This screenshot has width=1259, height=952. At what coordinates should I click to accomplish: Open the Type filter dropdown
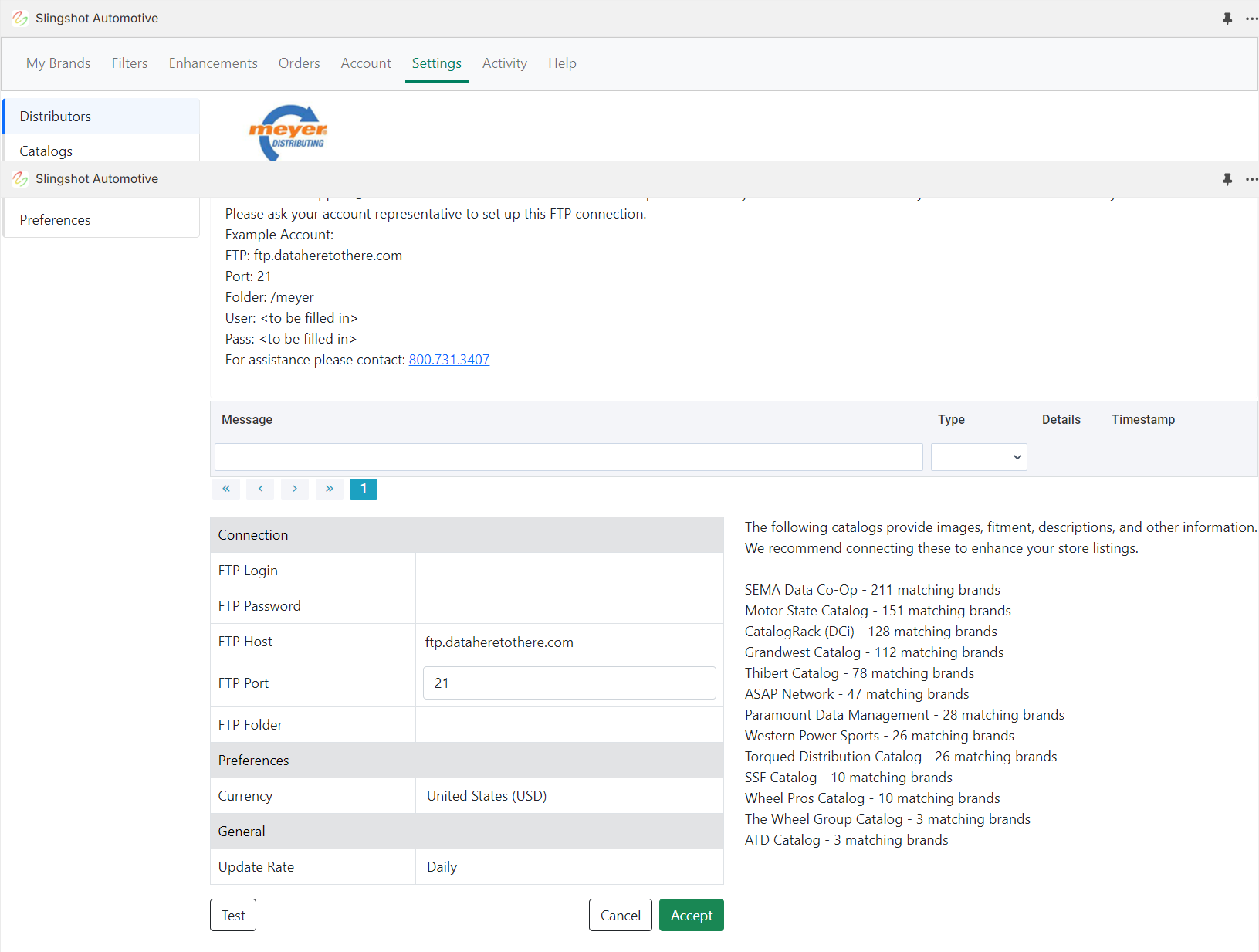[979, 457]
